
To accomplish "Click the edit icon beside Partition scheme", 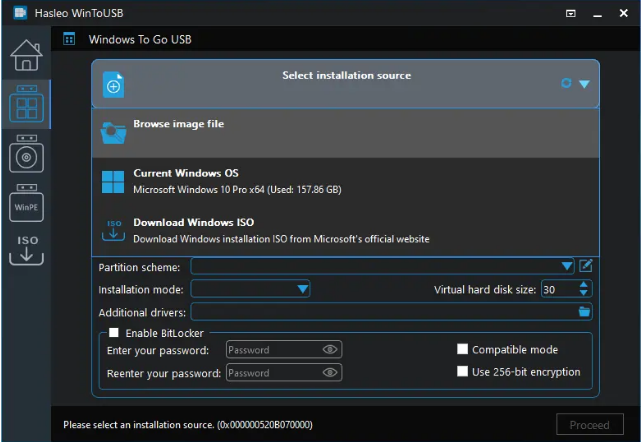I will [x=586, y=266].
